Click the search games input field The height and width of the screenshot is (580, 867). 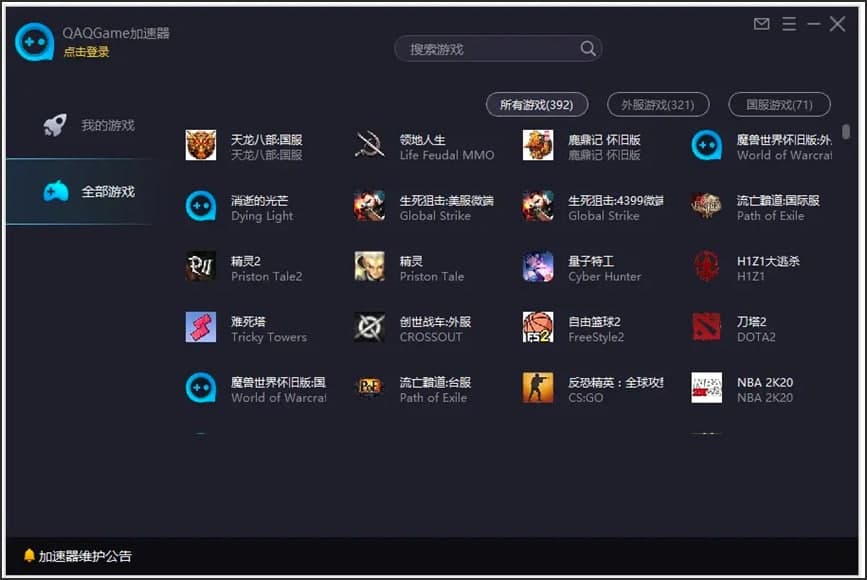pyautogui.click(x=490, y=48)
